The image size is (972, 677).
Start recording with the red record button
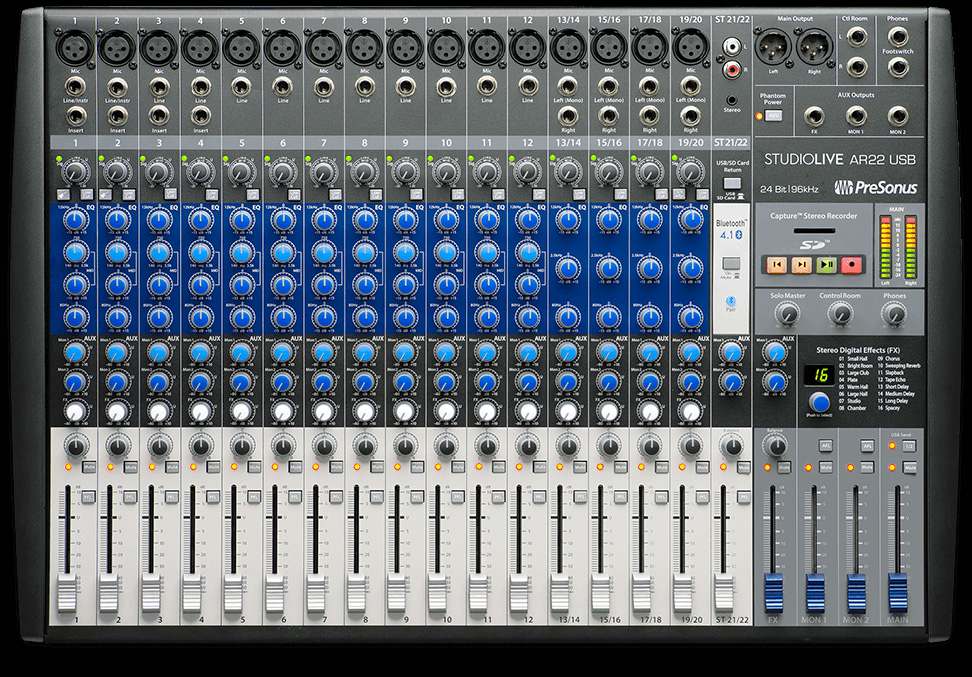click(x=852, y=265)
